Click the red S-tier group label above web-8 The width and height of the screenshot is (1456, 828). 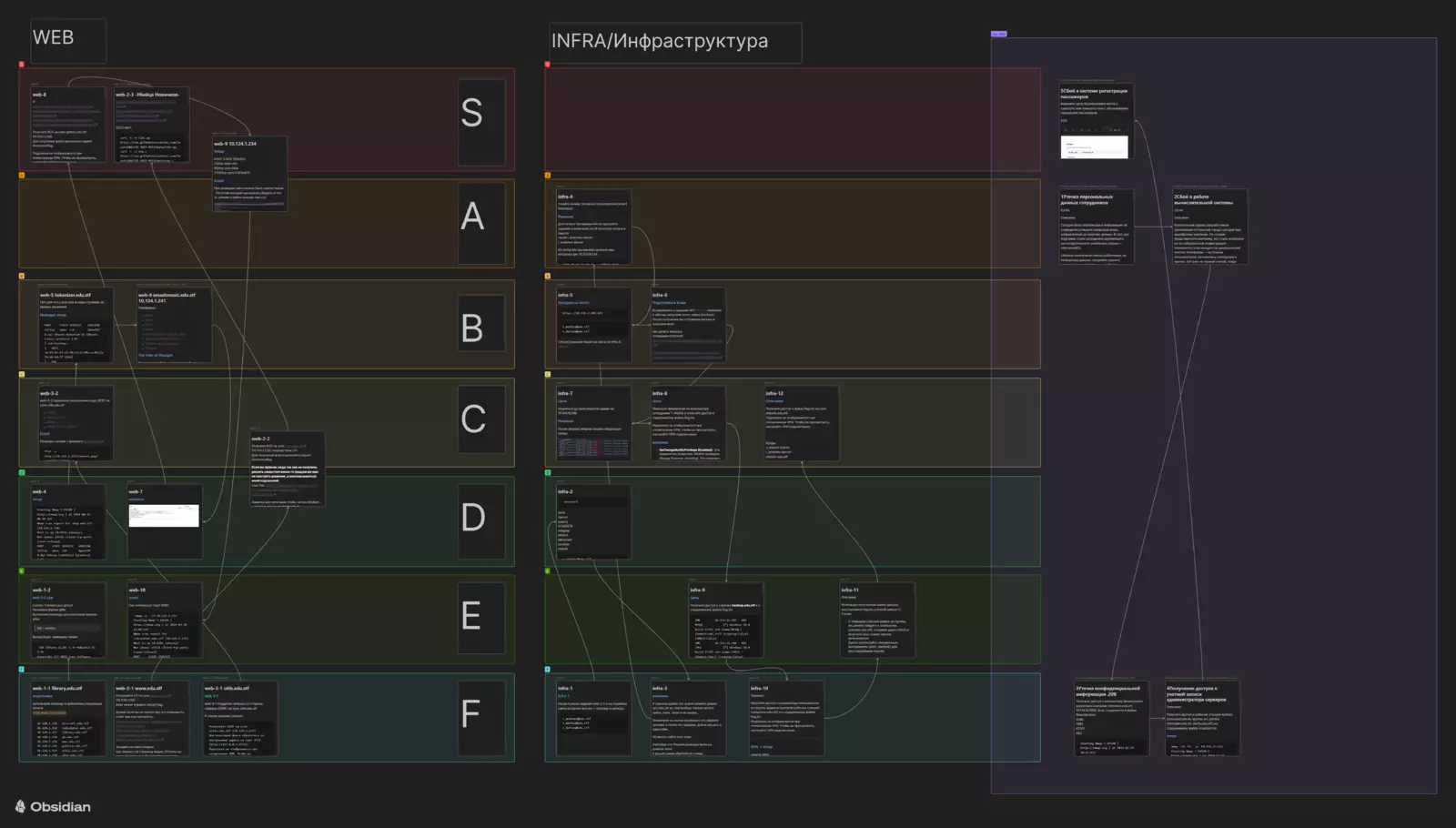click(x=22, y=65)
